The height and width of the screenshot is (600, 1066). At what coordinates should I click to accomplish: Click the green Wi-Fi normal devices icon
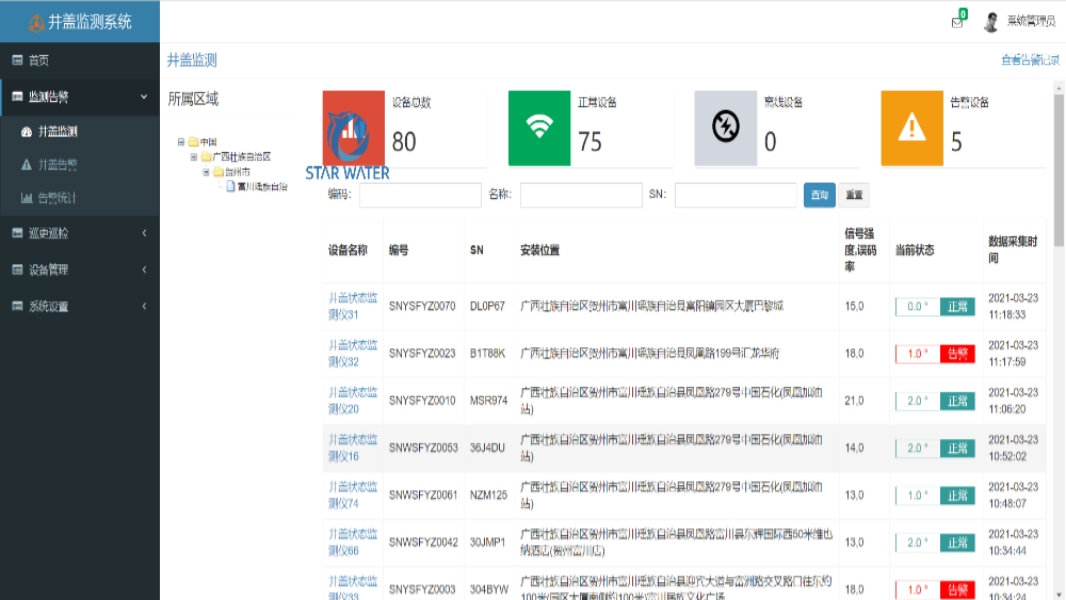click(x=539, y=128)
